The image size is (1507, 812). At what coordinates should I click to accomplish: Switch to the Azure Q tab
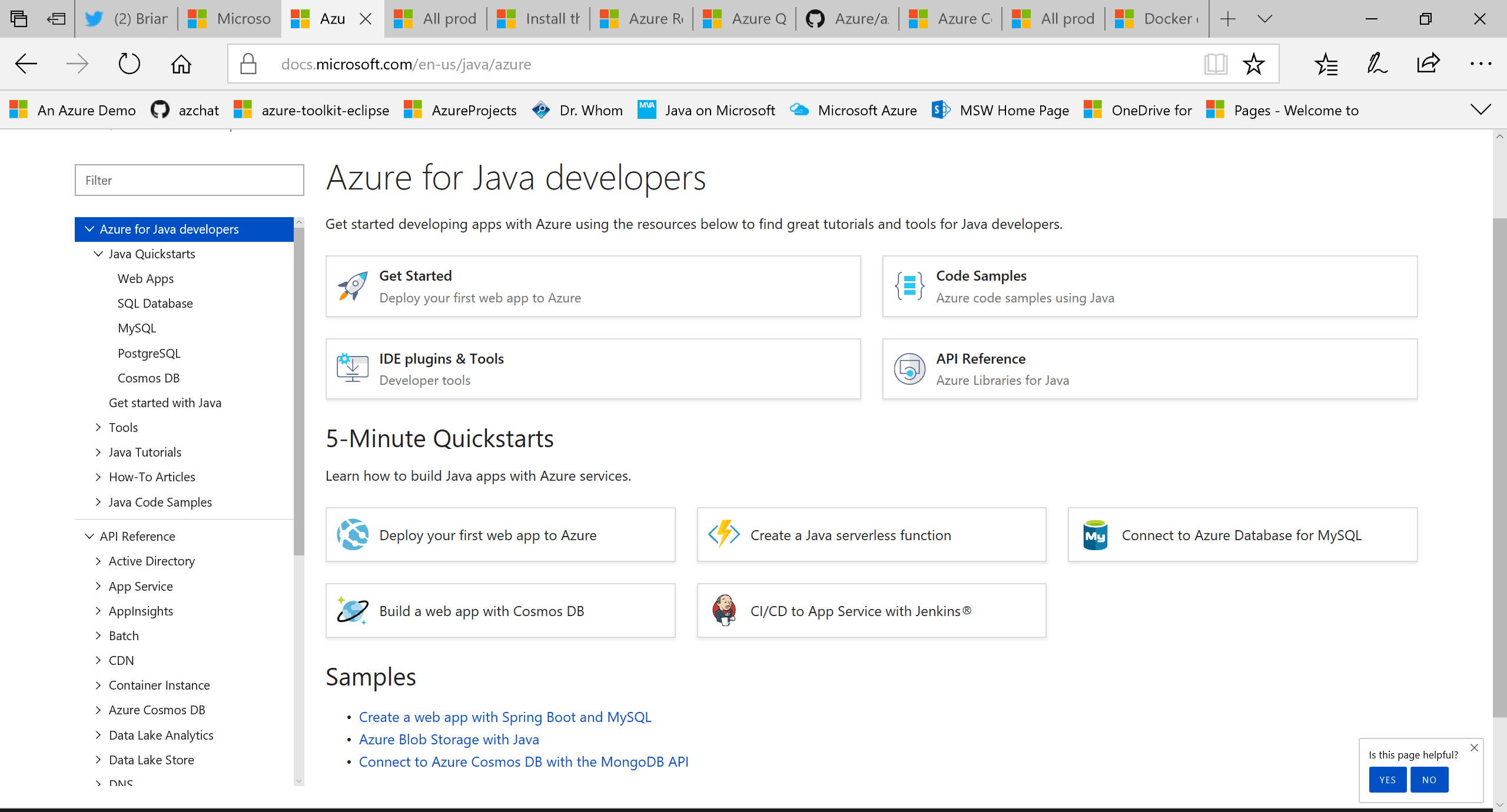pyautogui.click(x=744, y=19)
